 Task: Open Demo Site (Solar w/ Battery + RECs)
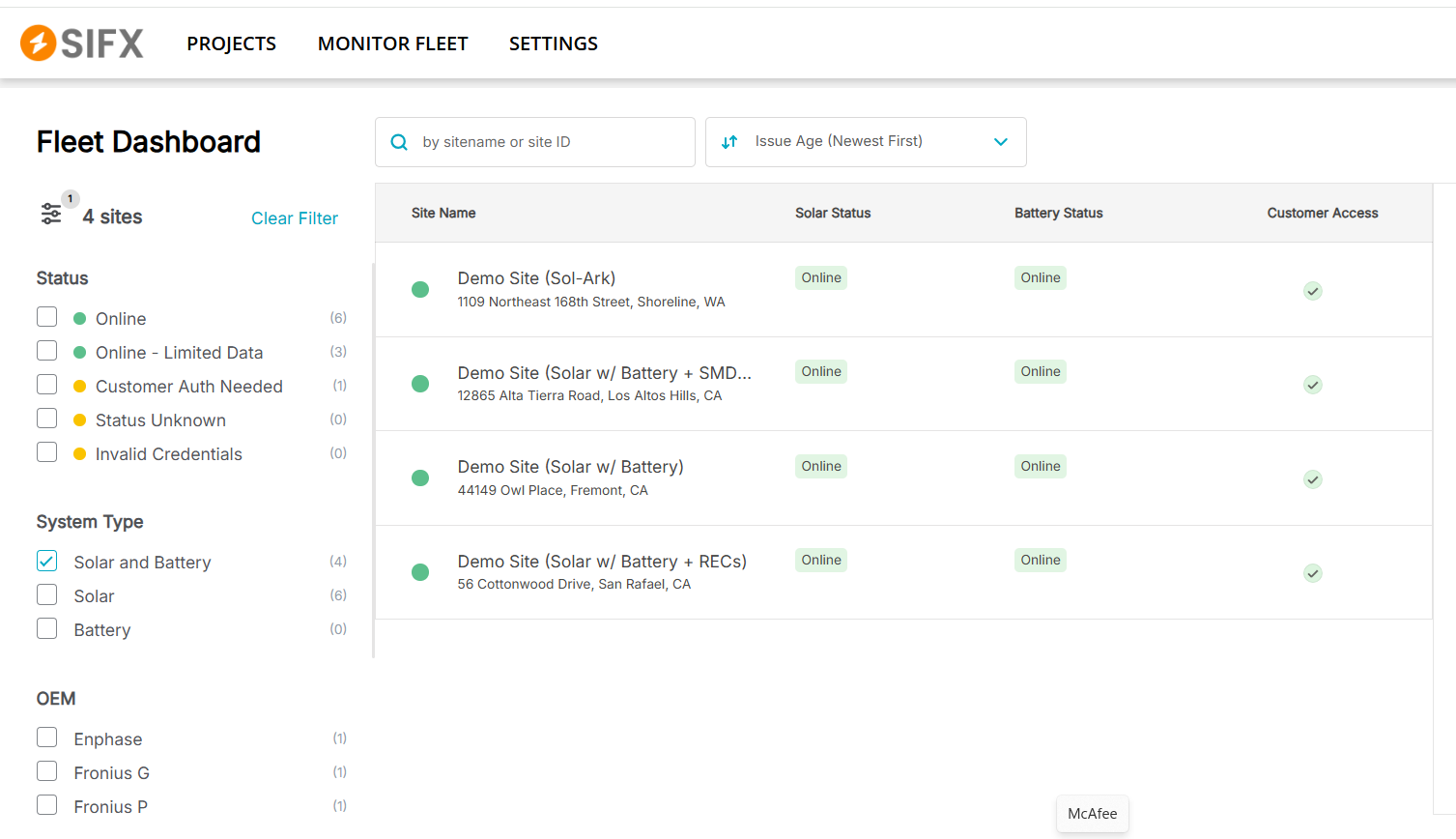[601, 562]
